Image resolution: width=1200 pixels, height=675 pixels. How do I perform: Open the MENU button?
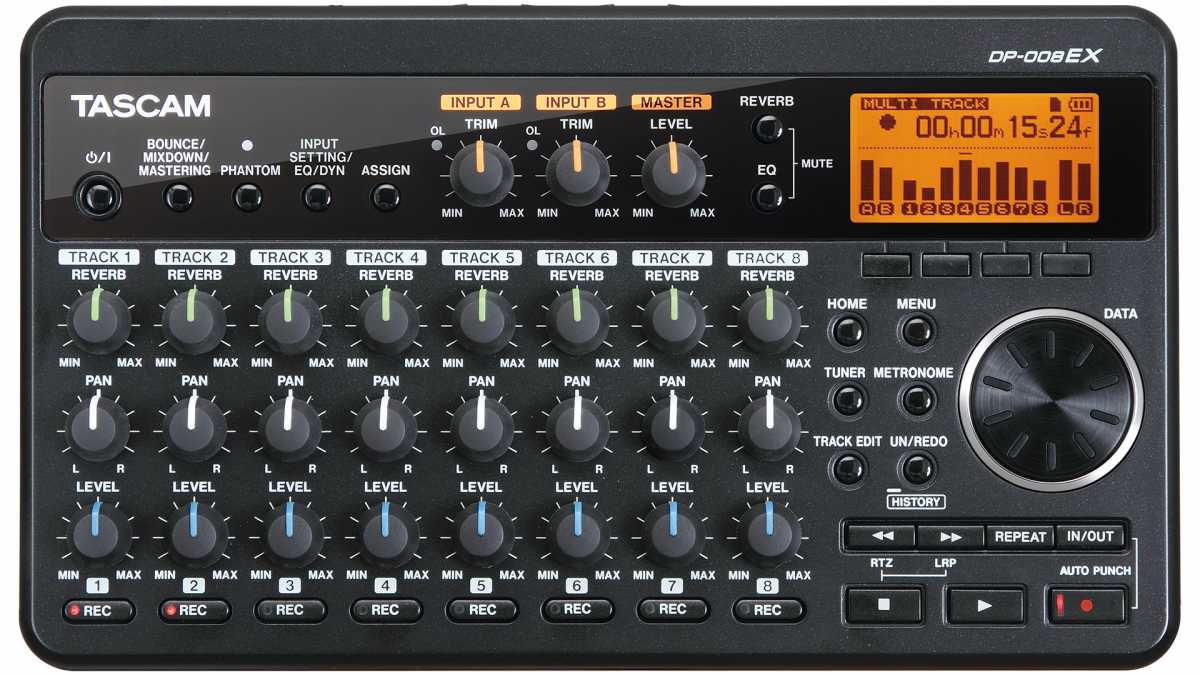pos(916,331)
